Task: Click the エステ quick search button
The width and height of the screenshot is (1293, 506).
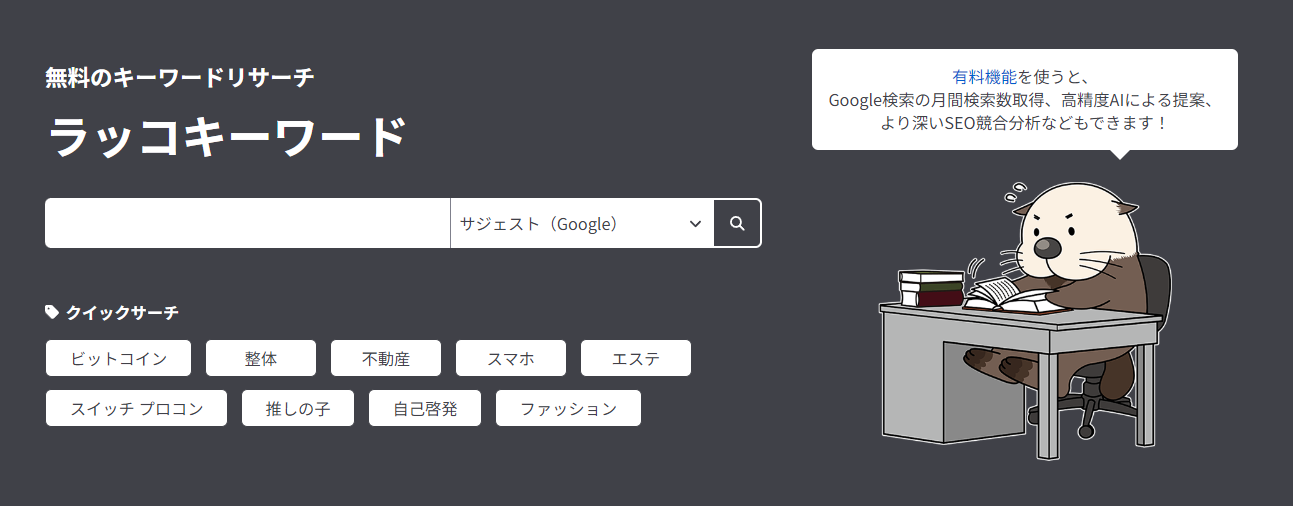Action: point(636,358)
